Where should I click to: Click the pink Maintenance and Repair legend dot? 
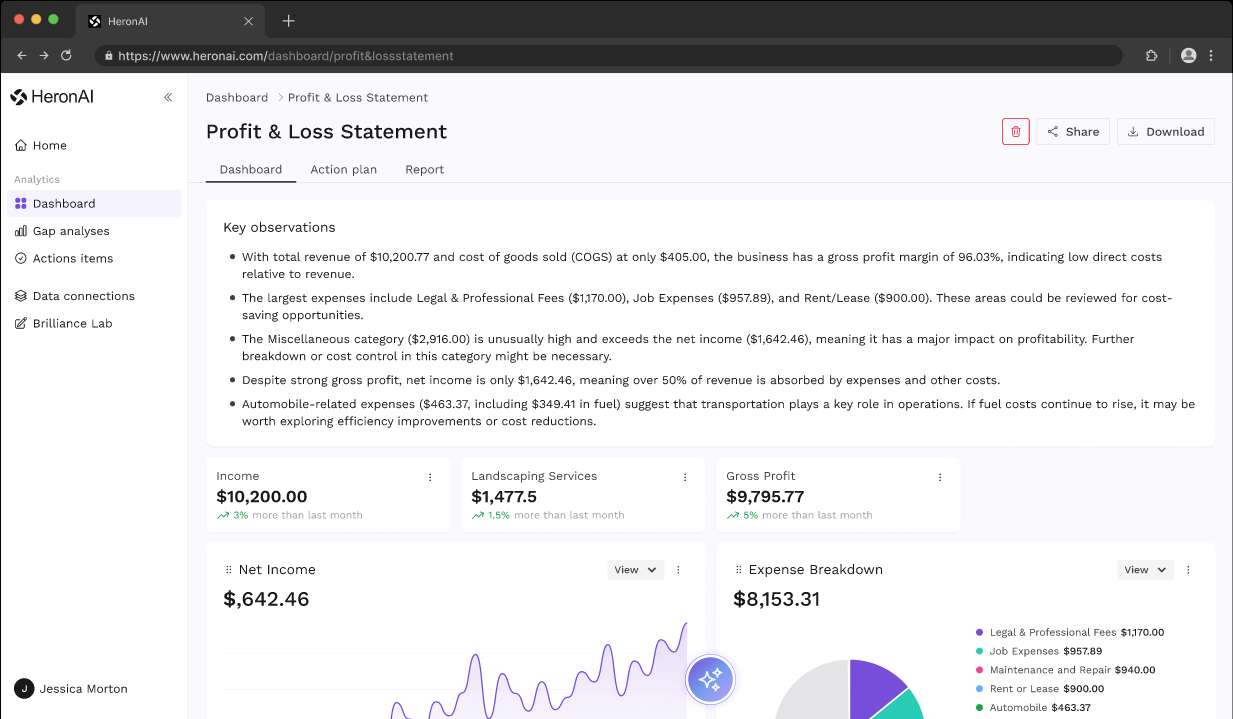979,670
